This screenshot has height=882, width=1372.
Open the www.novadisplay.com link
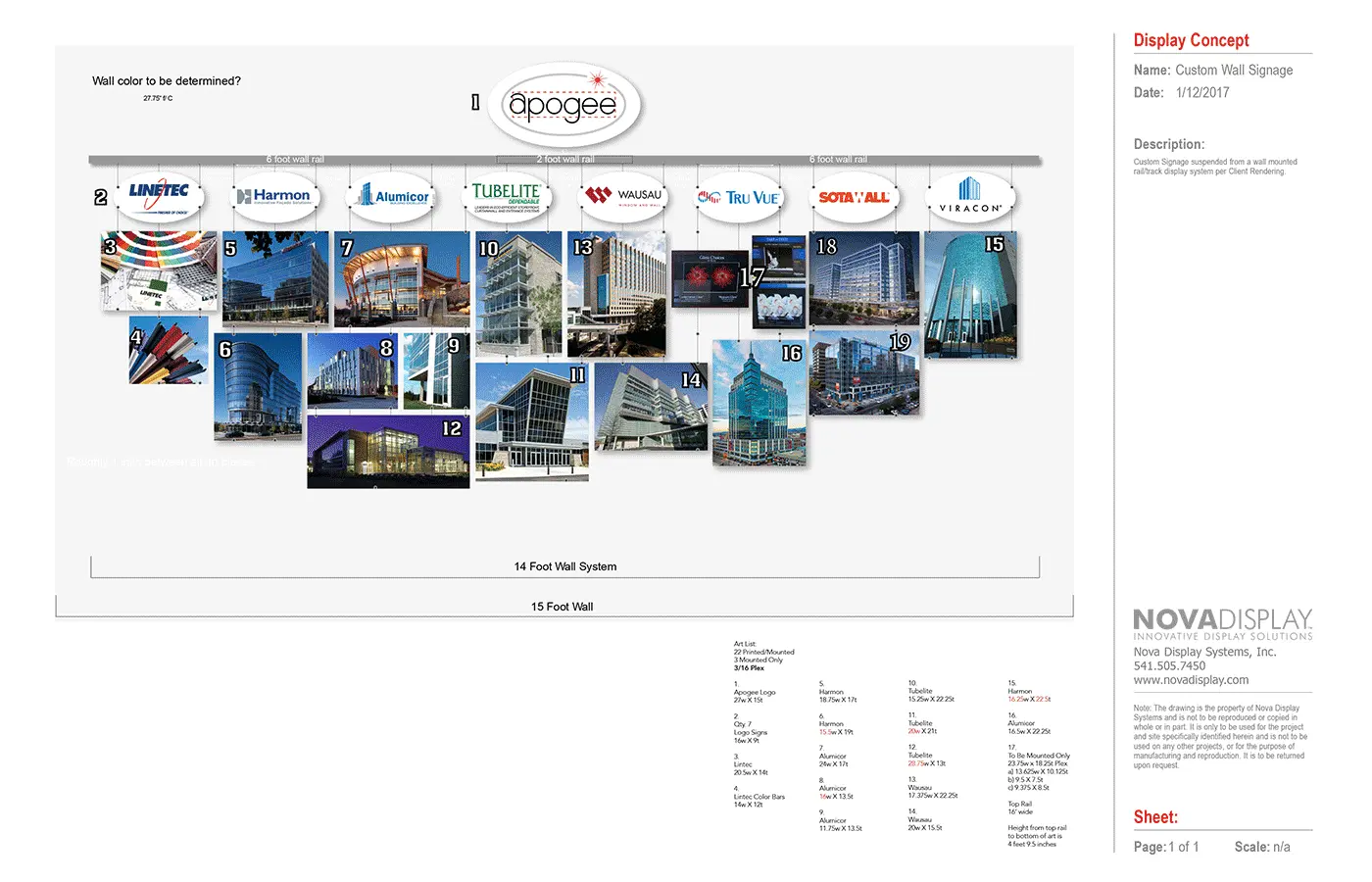pos(1191,680)
